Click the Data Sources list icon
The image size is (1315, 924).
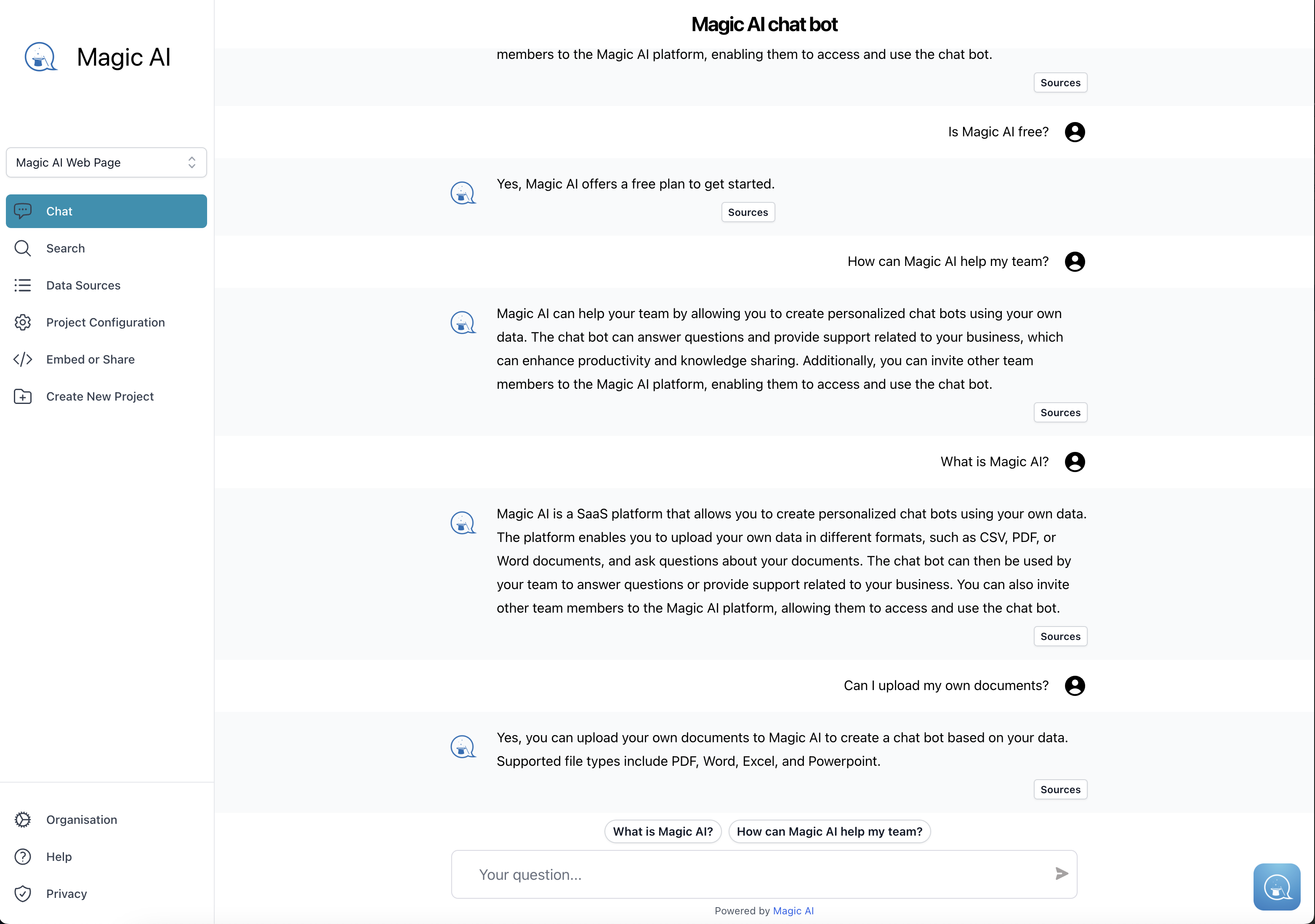[x=23, y=285]
